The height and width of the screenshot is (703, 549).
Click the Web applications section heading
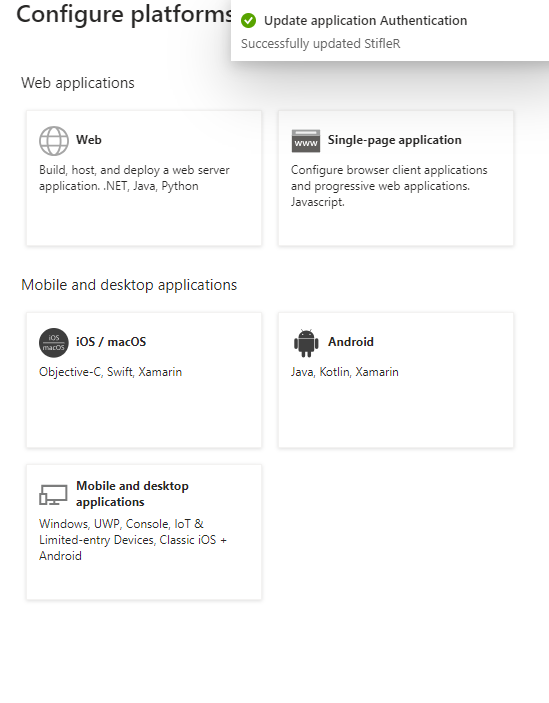[78, 83]
